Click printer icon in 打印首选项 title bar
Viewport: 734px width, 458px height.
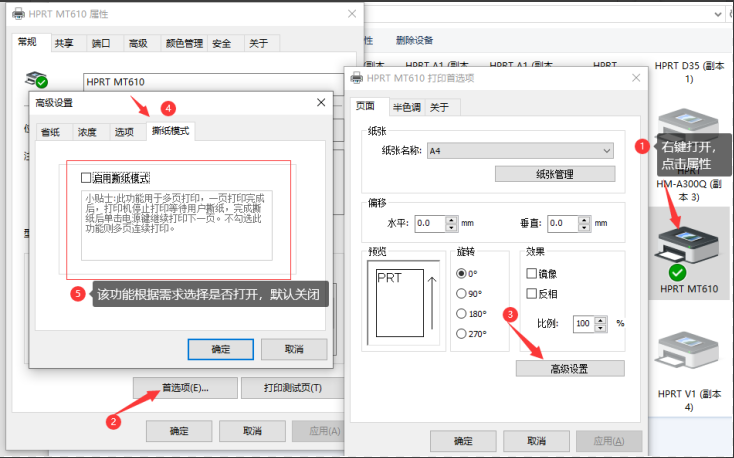(357, 77)
